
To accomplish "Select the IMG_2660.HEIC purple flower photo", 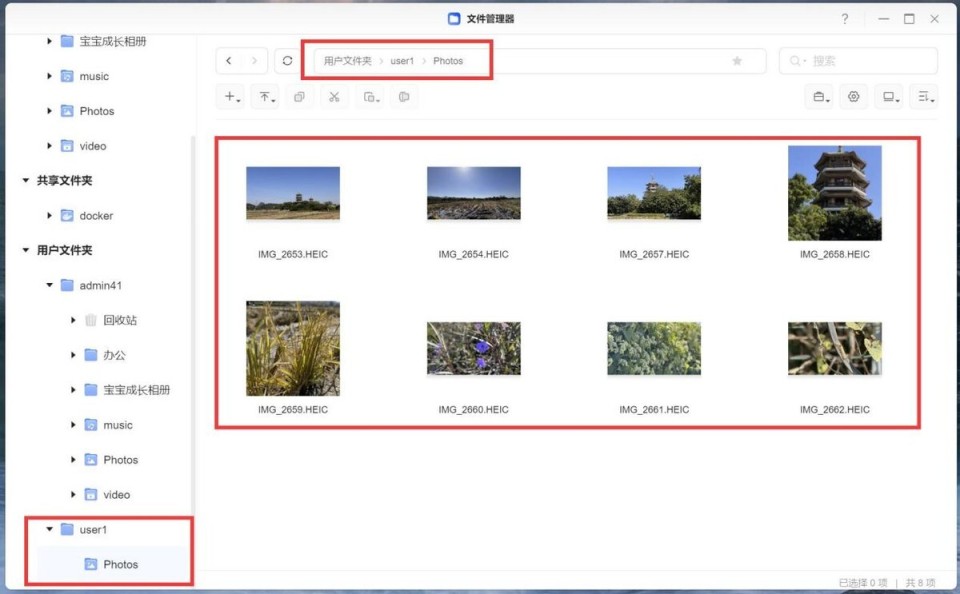I will (x=474, y=348).
